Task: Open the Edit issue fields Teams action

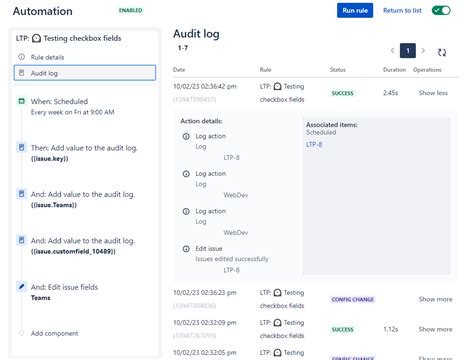Action: (64, 292)
